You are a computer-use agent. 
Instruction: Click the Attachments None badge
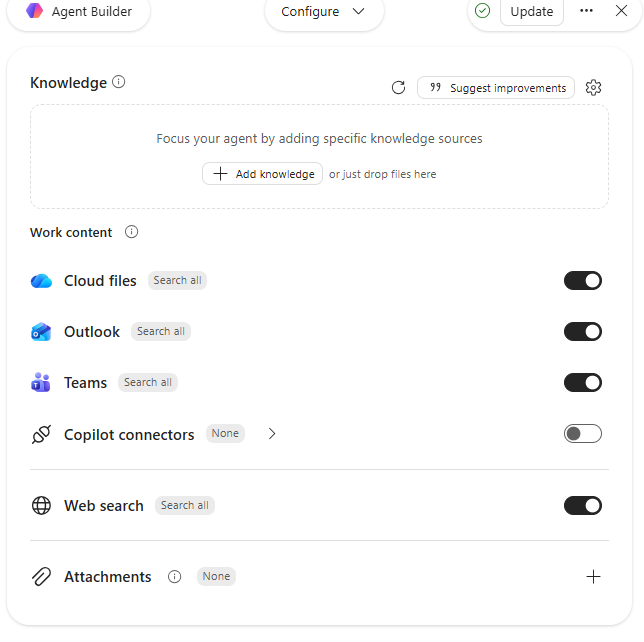tap(216, 576)
